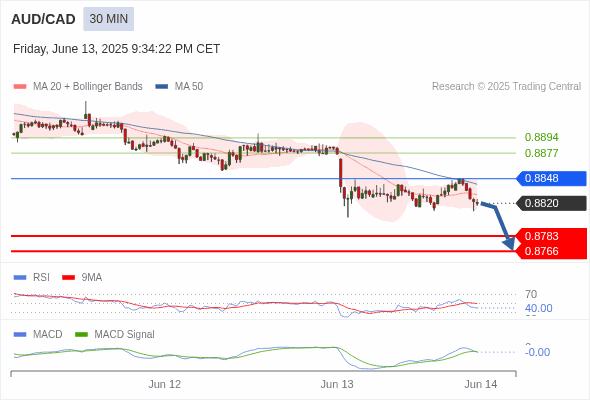Click the MA 20 + Bollinger Bands legend label
The image size is (590, 400).
point(88,87)
